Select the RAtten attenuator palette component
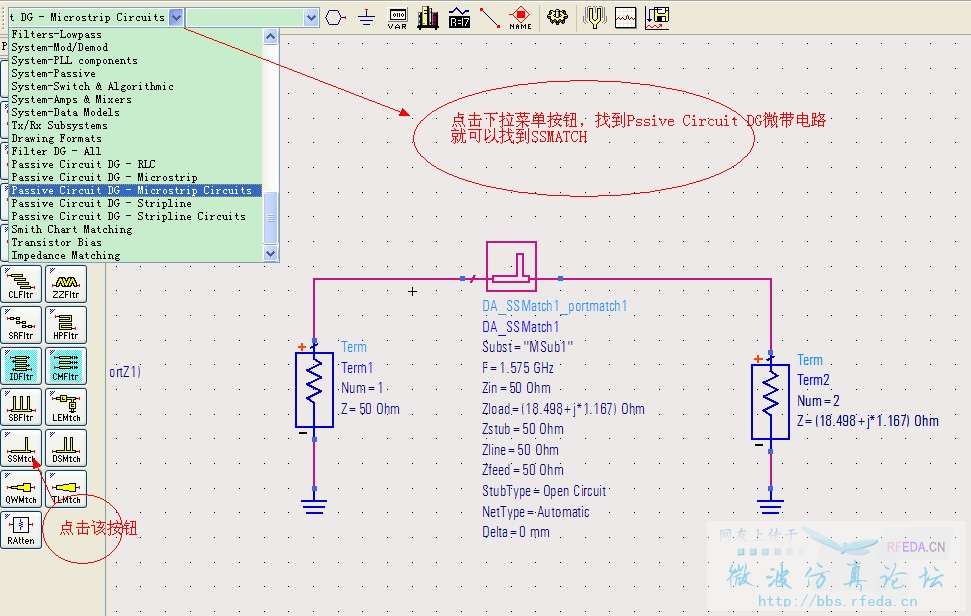This screenshot has width=971, height=616. [x=21, y=530]
